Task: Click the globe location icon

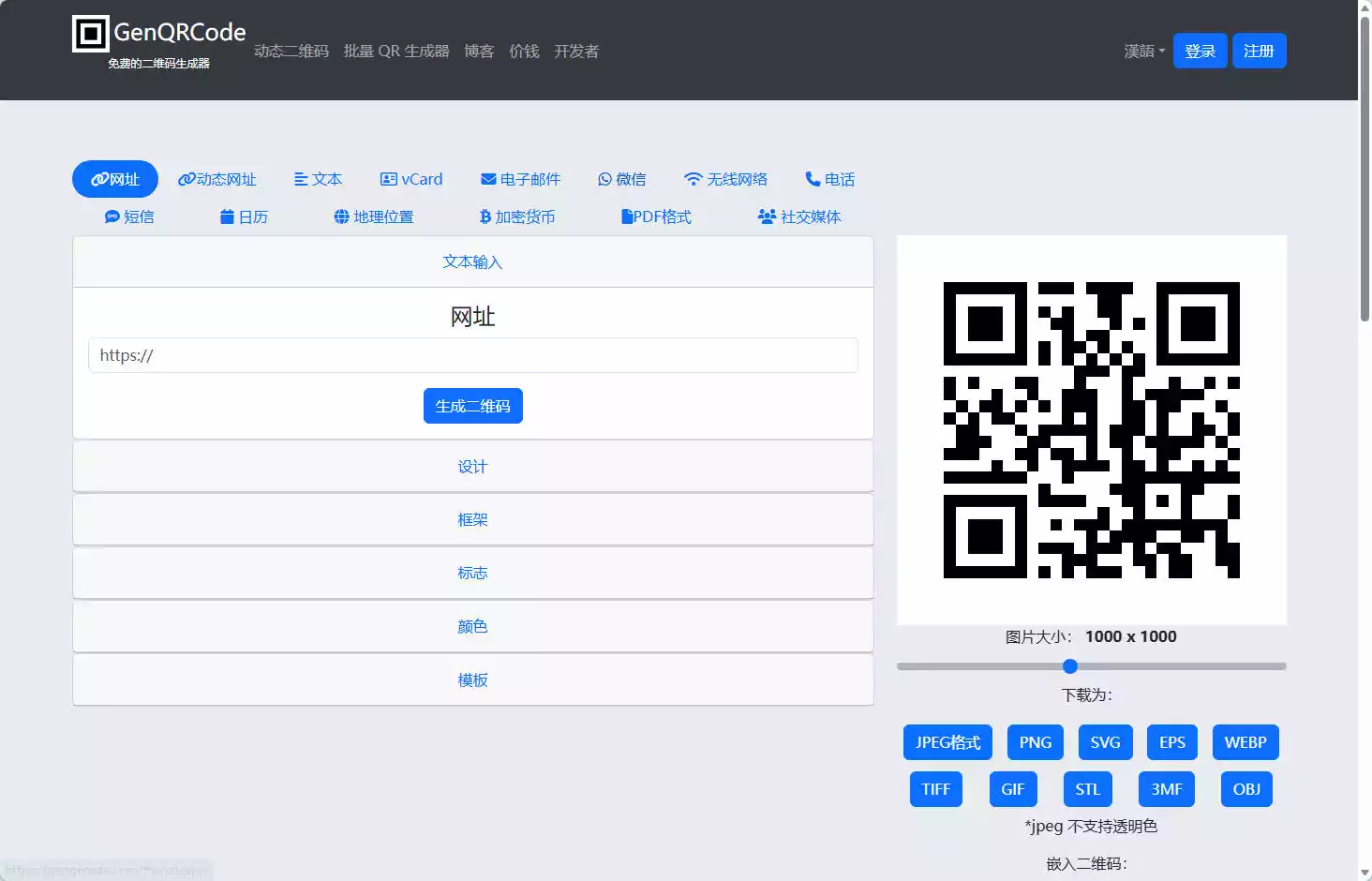Action: click(341, 217)
